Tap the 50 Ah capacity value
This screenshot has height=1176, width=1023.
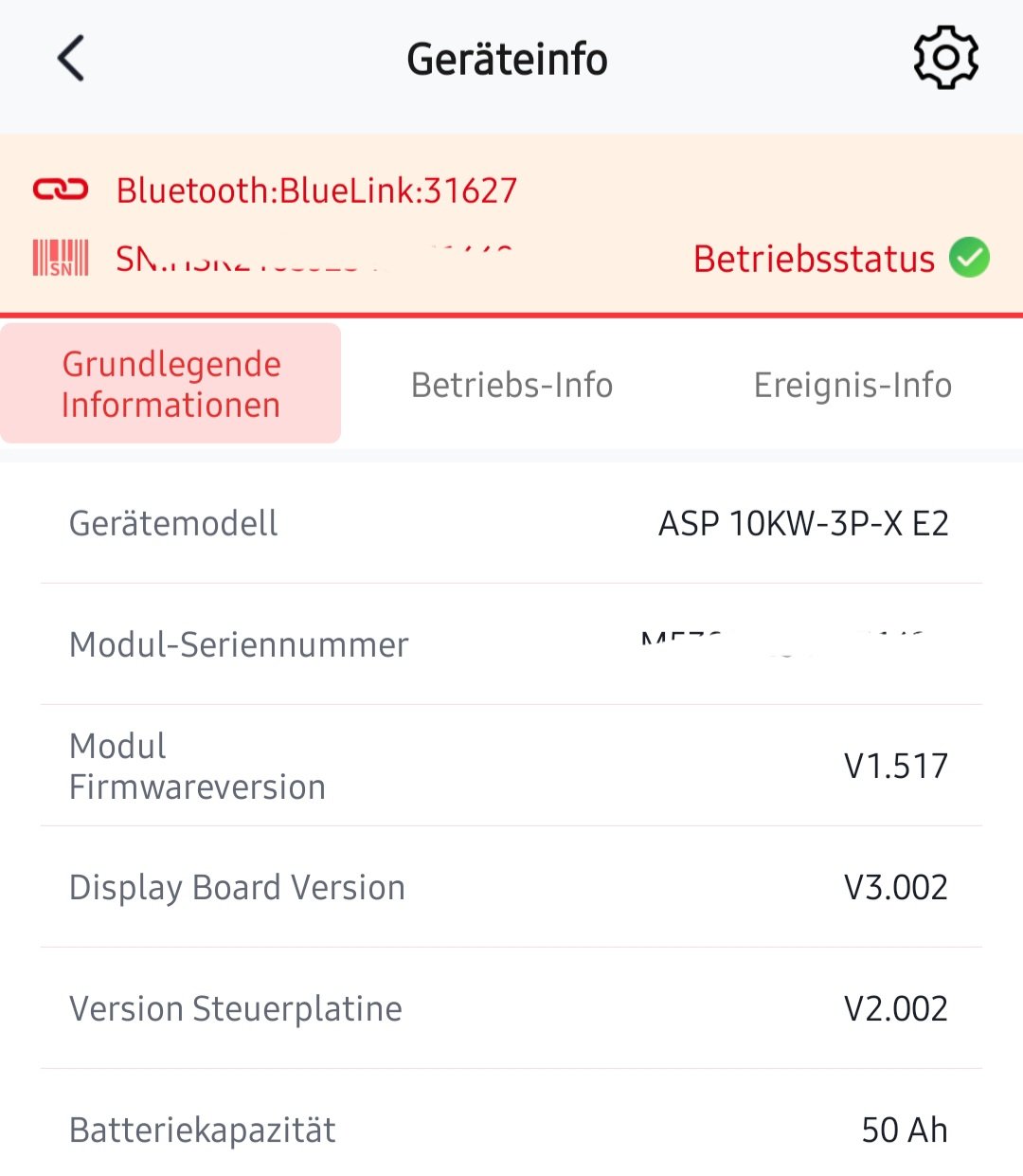[x=904, y=1130]
